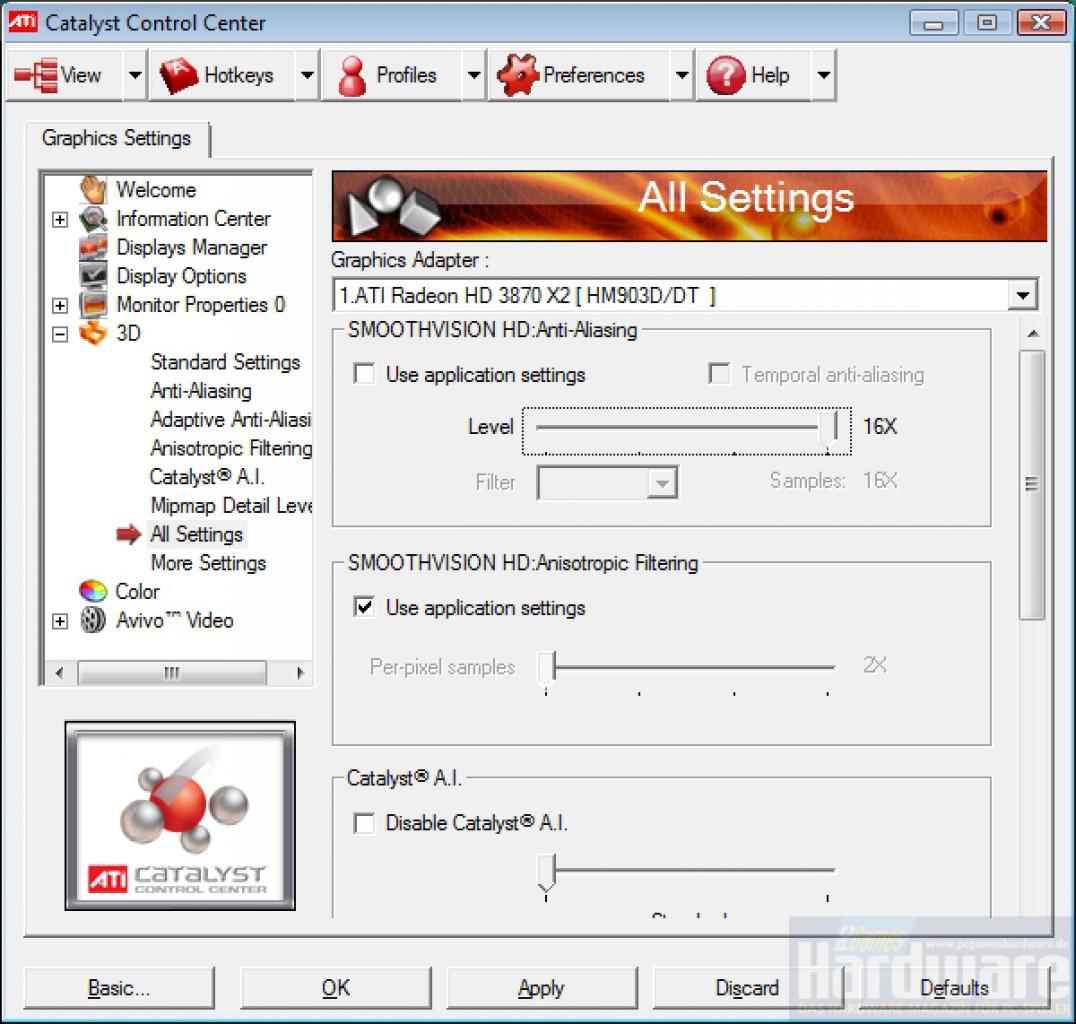Click the Profiles person icon
The image size is (1076, 1024).
[352, 75]
